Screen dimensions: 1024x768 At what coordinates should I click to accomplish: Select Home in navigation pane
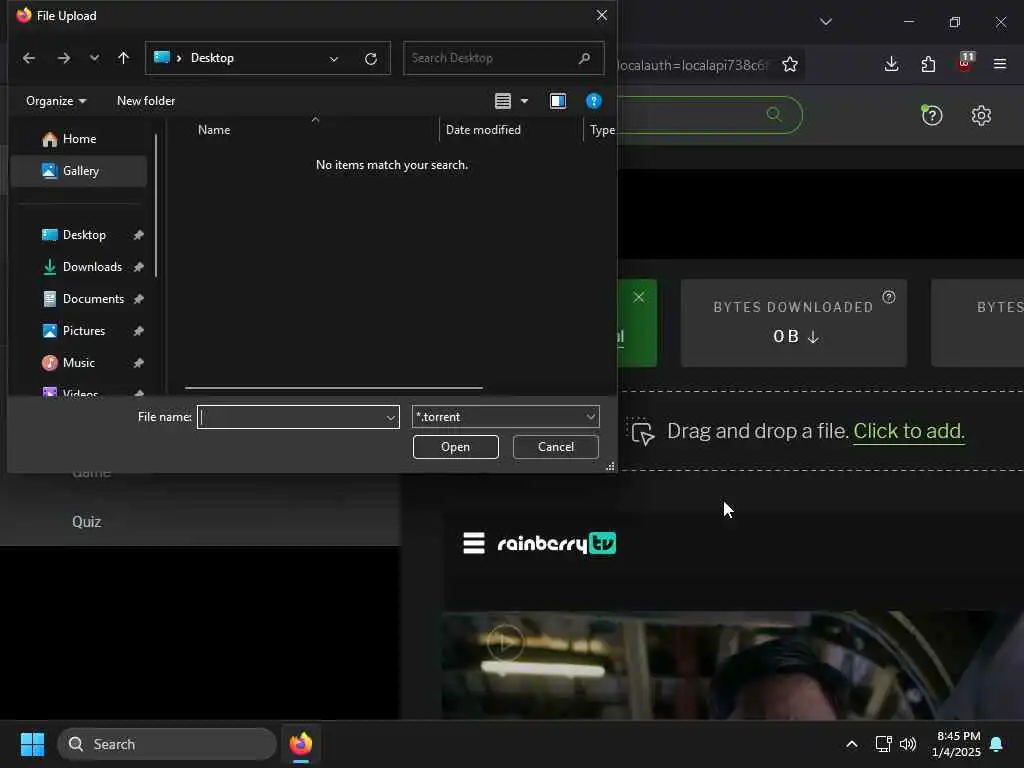click(x=79, y=138)
